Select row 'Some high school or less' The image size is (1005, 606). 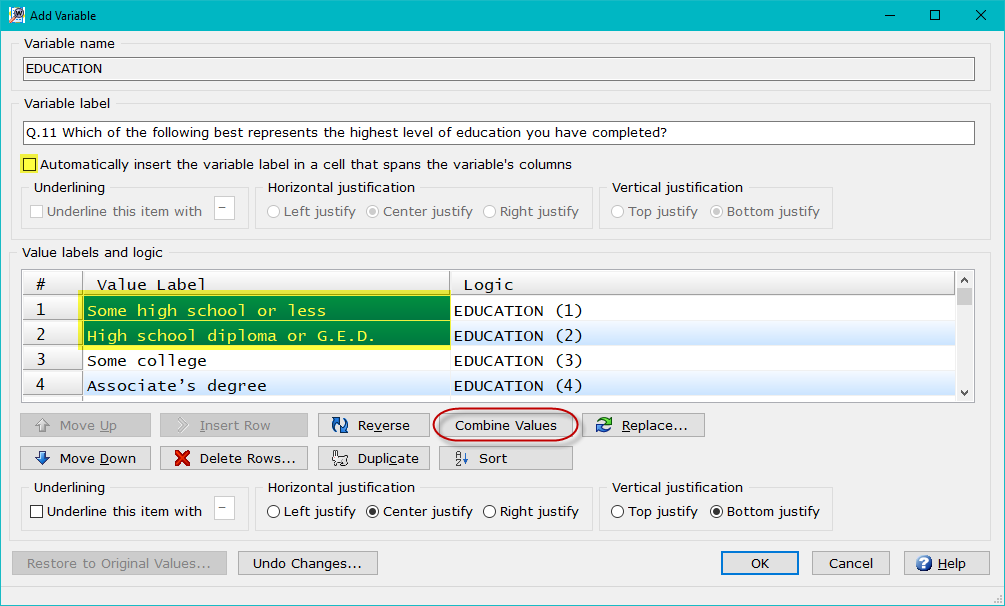point(266,310)
